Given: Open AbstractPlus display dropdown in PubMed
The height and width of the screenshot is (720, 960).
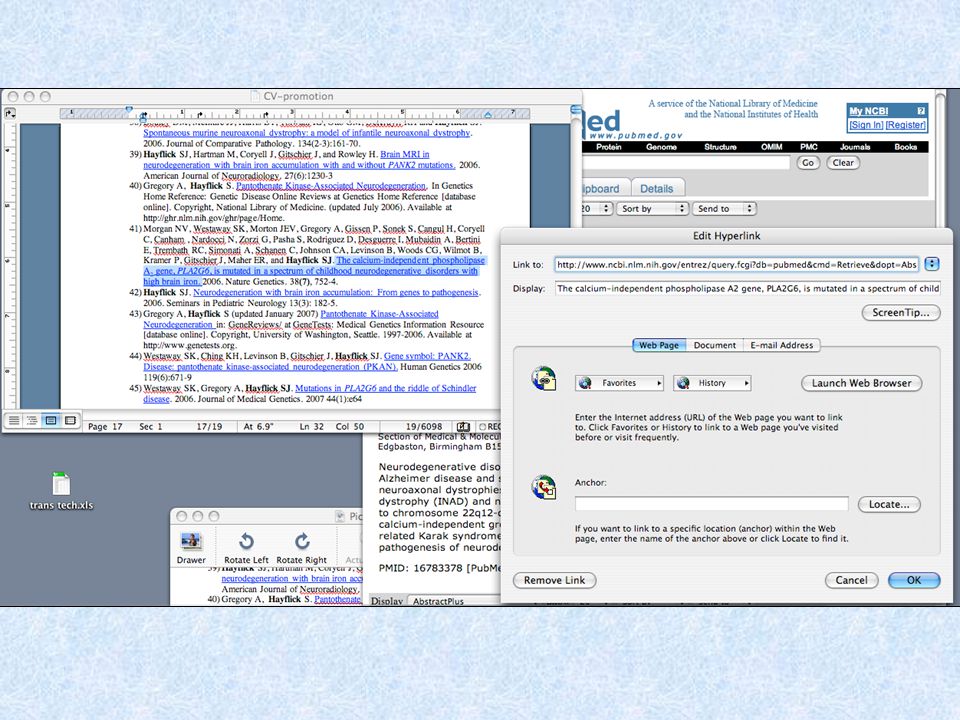Looking at the screenshot, I should tap(454, 601).
